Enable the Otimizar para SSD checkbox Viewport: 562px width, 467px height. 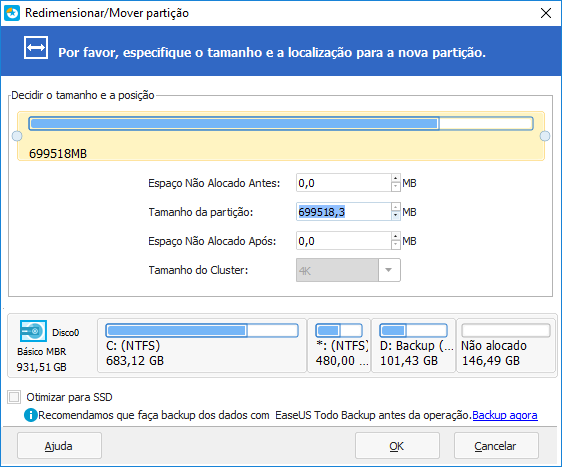[x=14, y=397]
